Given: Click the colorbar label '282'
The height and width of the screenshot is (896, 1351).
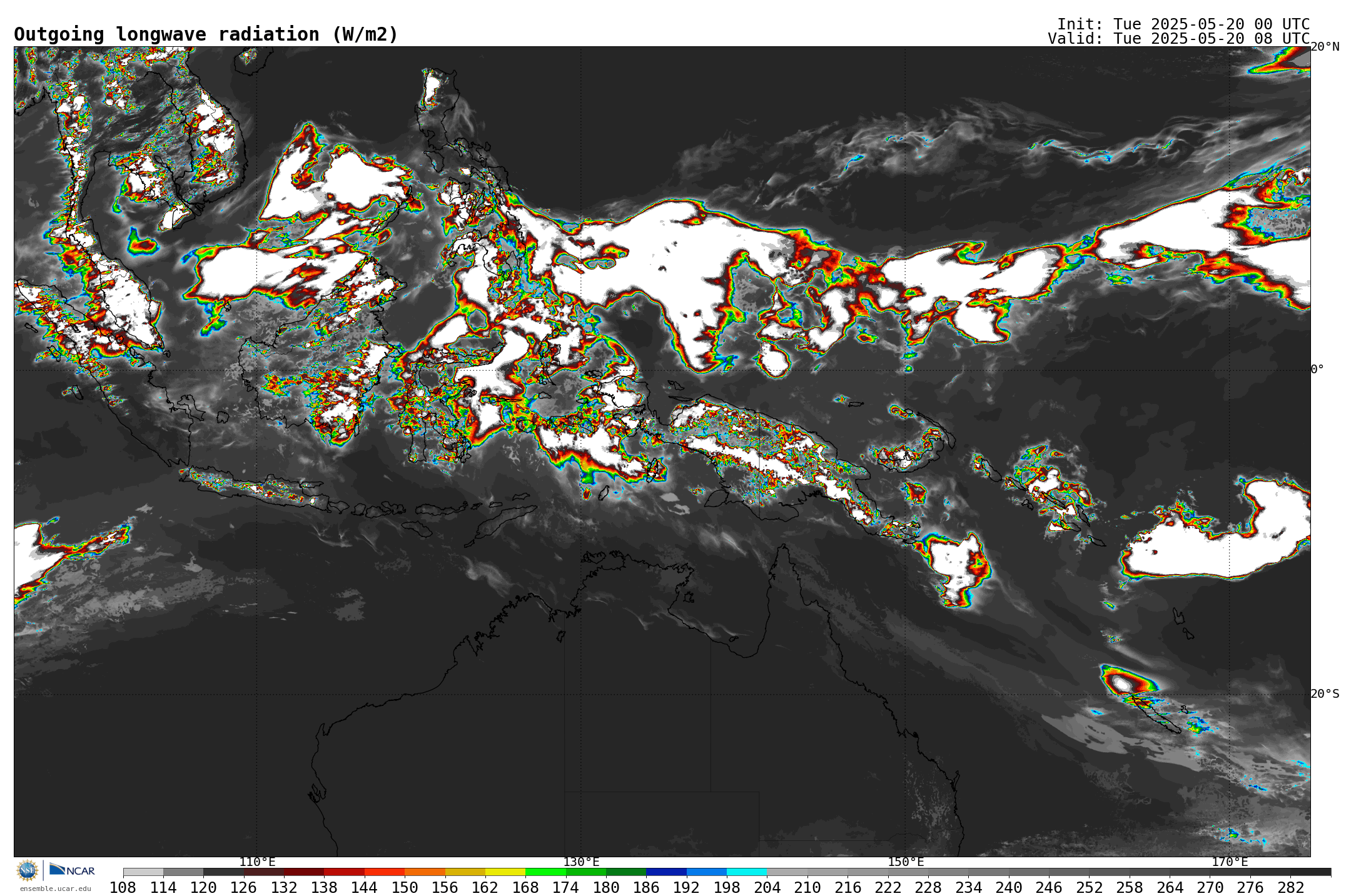Looking at the screenshot, I should (1291, 888).
